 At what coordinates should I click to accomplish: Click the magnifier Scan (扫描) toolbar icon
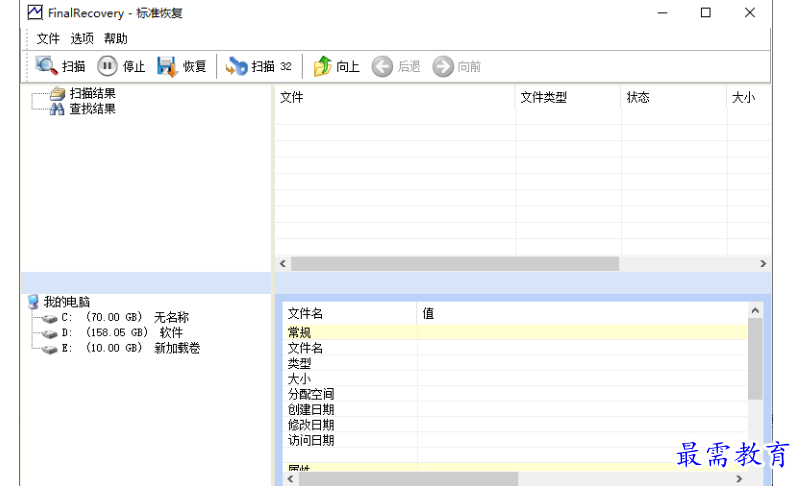[46, 66]
